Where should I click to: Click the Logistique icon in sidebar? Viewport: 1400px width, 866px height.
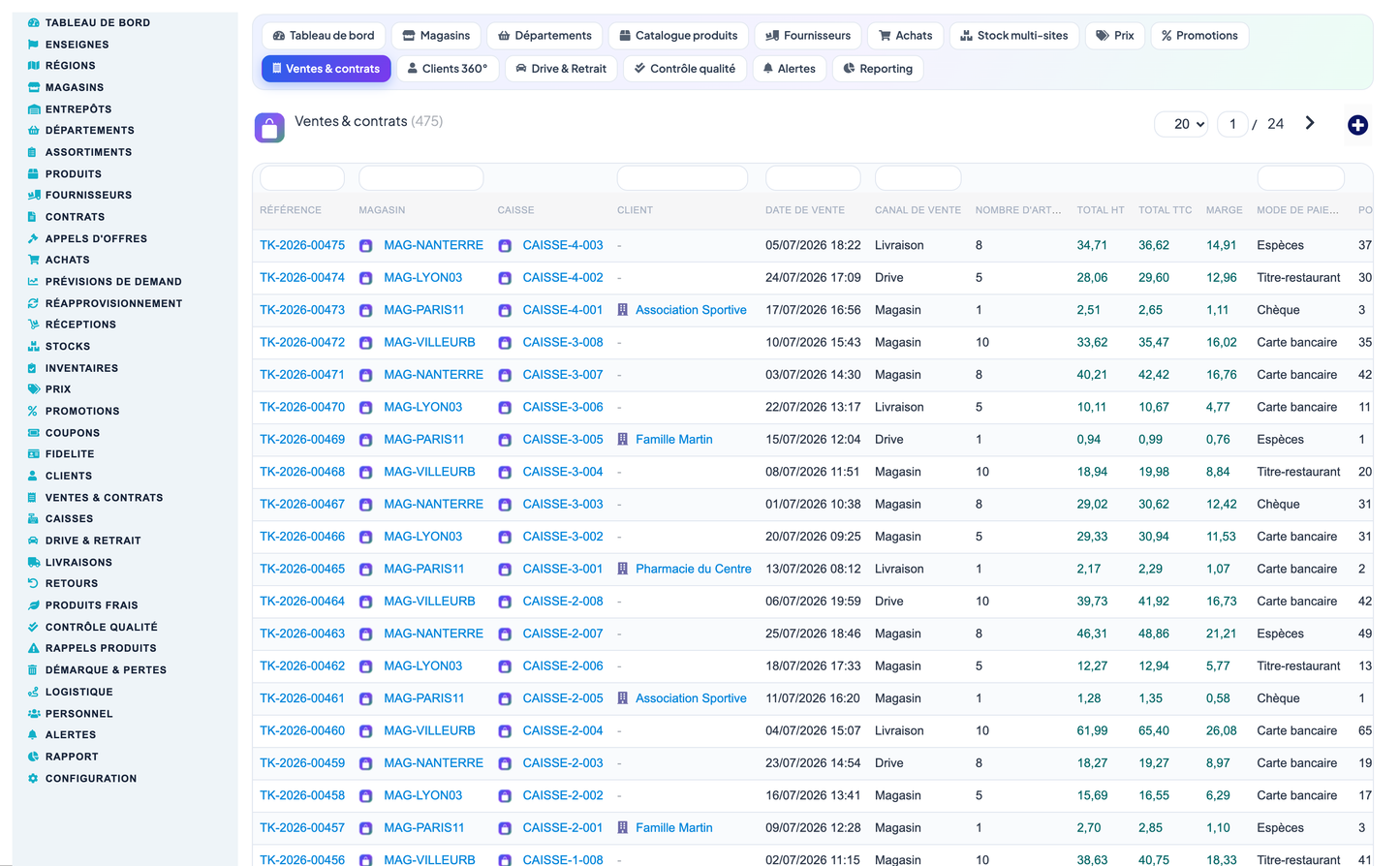[x=33, y=692]
